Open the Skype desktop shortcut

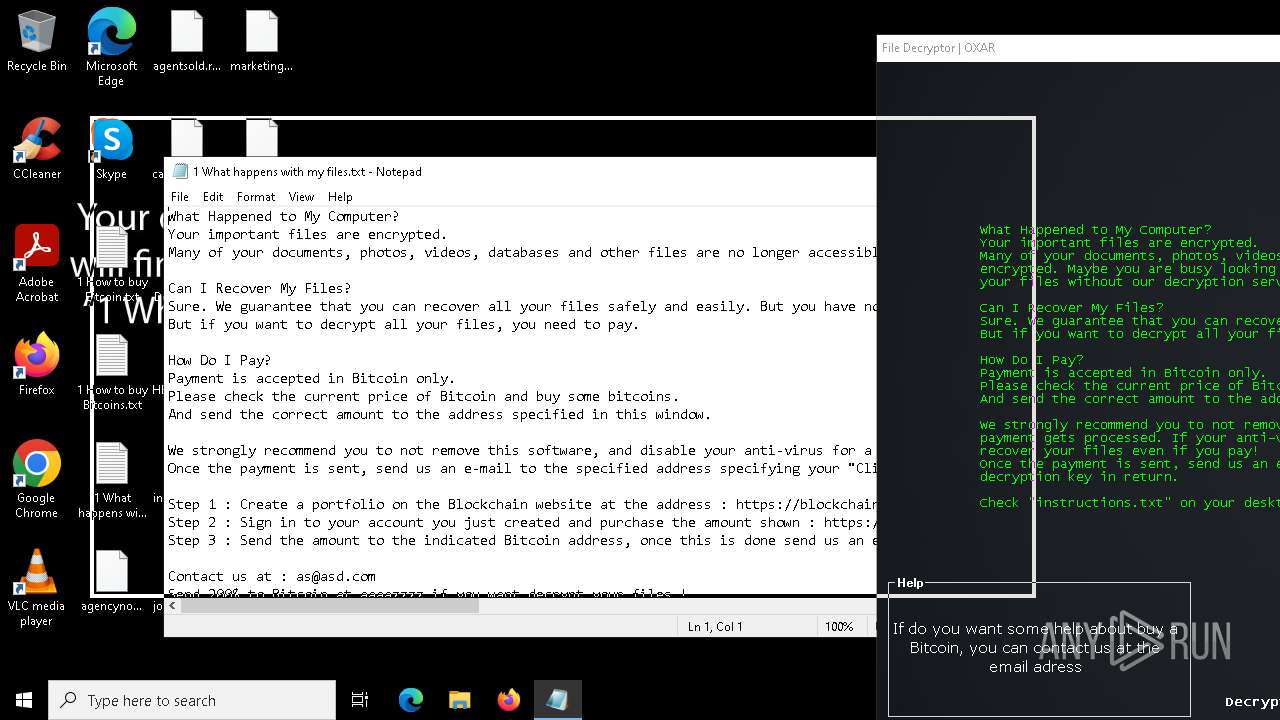click(111, 149)
